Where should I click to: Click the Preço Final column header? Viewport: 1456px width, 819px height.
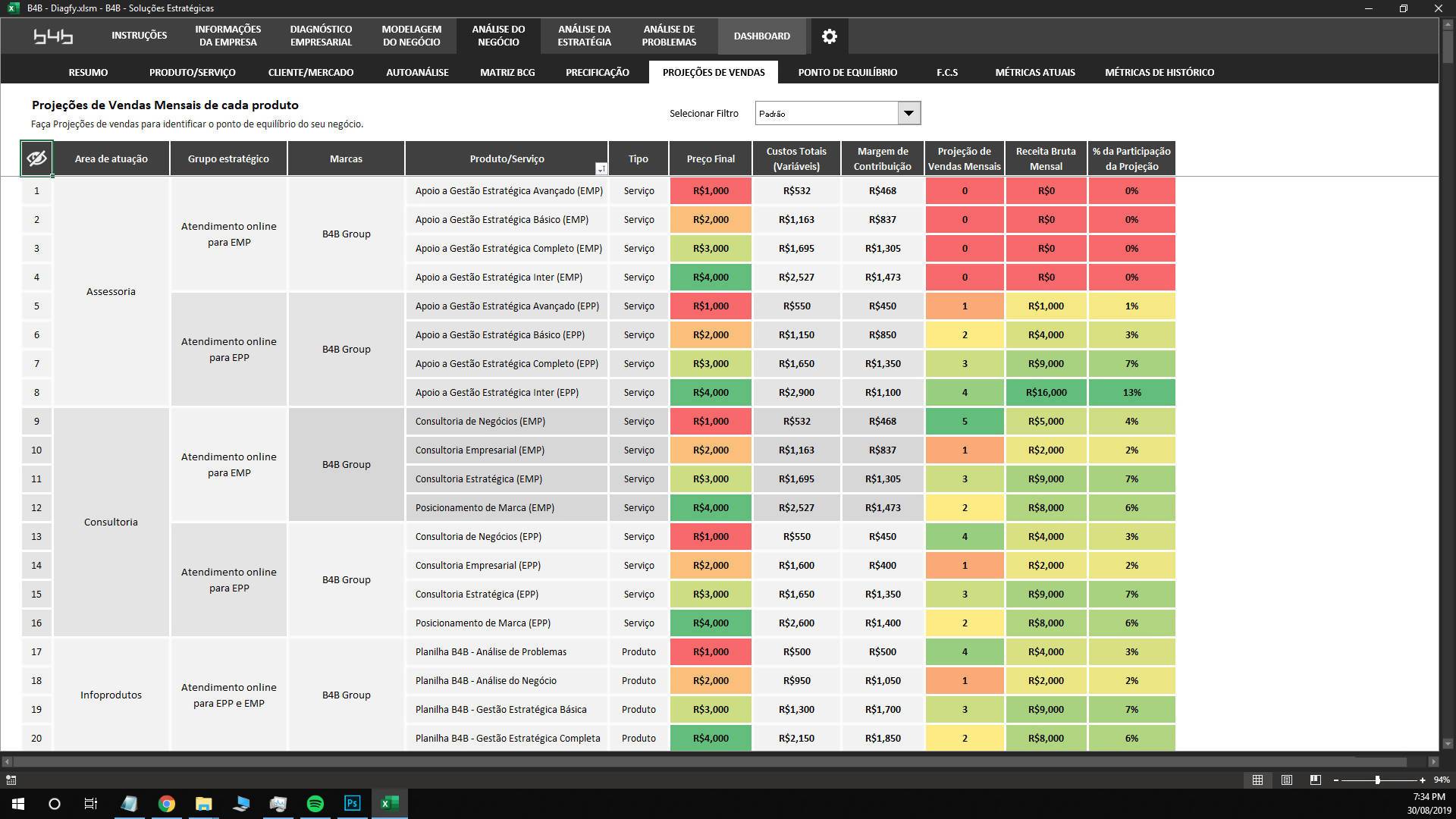711,158
